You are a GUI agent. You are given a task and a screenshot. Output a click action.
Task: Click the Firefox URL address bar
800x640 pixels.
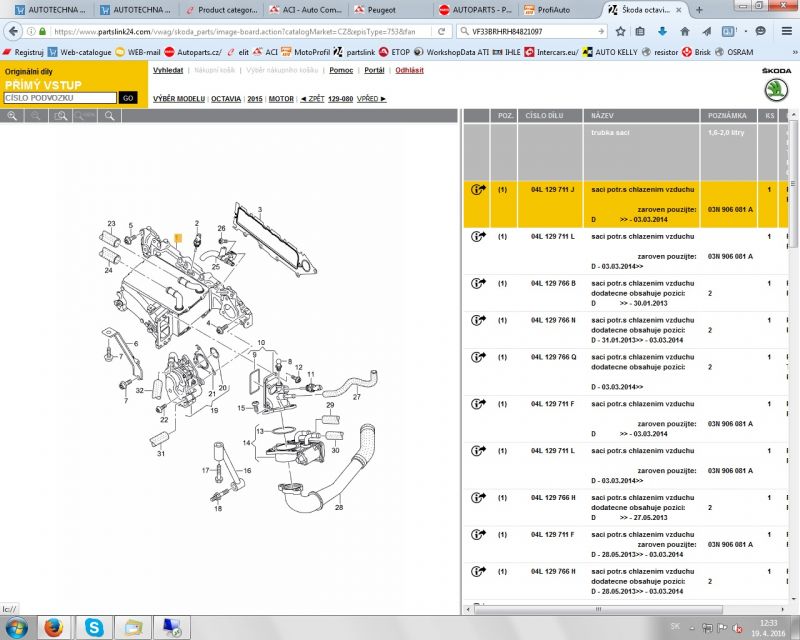pyautogui.click(x=235, y=31)
